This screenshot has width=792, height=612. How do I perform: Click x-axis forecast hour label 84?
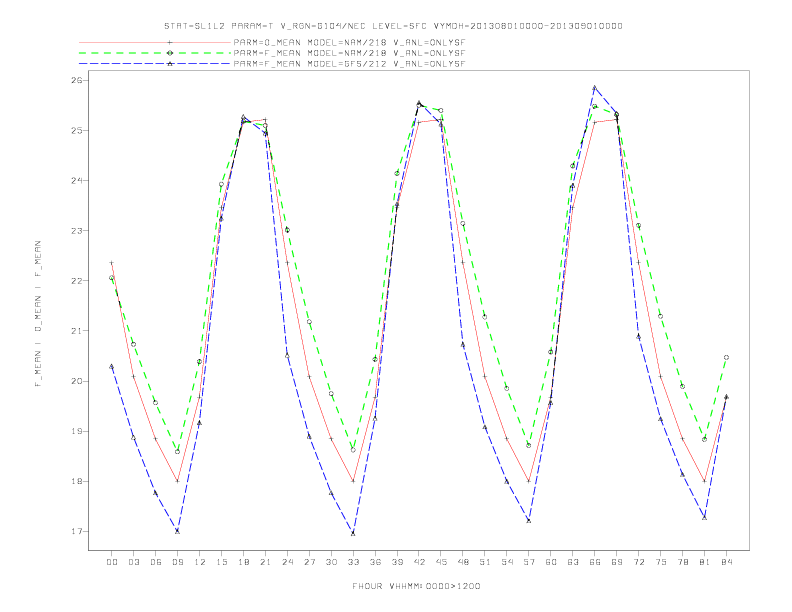726,562
